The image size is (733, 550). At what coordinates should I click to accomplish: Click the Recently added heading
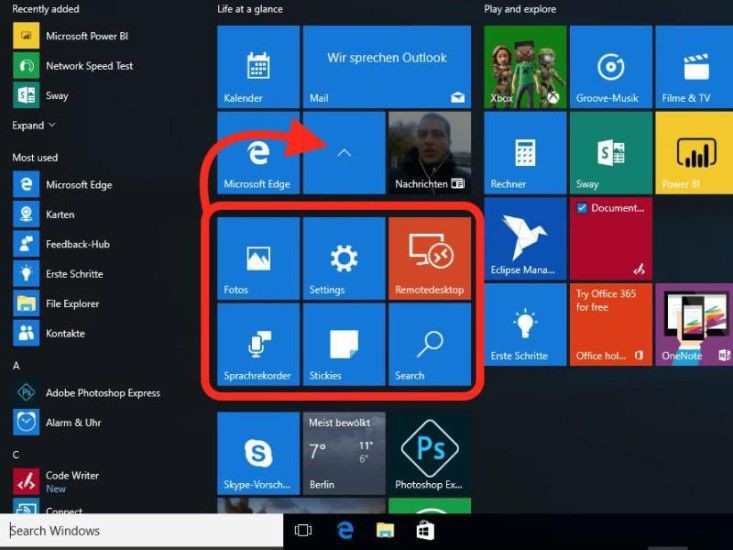(45, 9)
